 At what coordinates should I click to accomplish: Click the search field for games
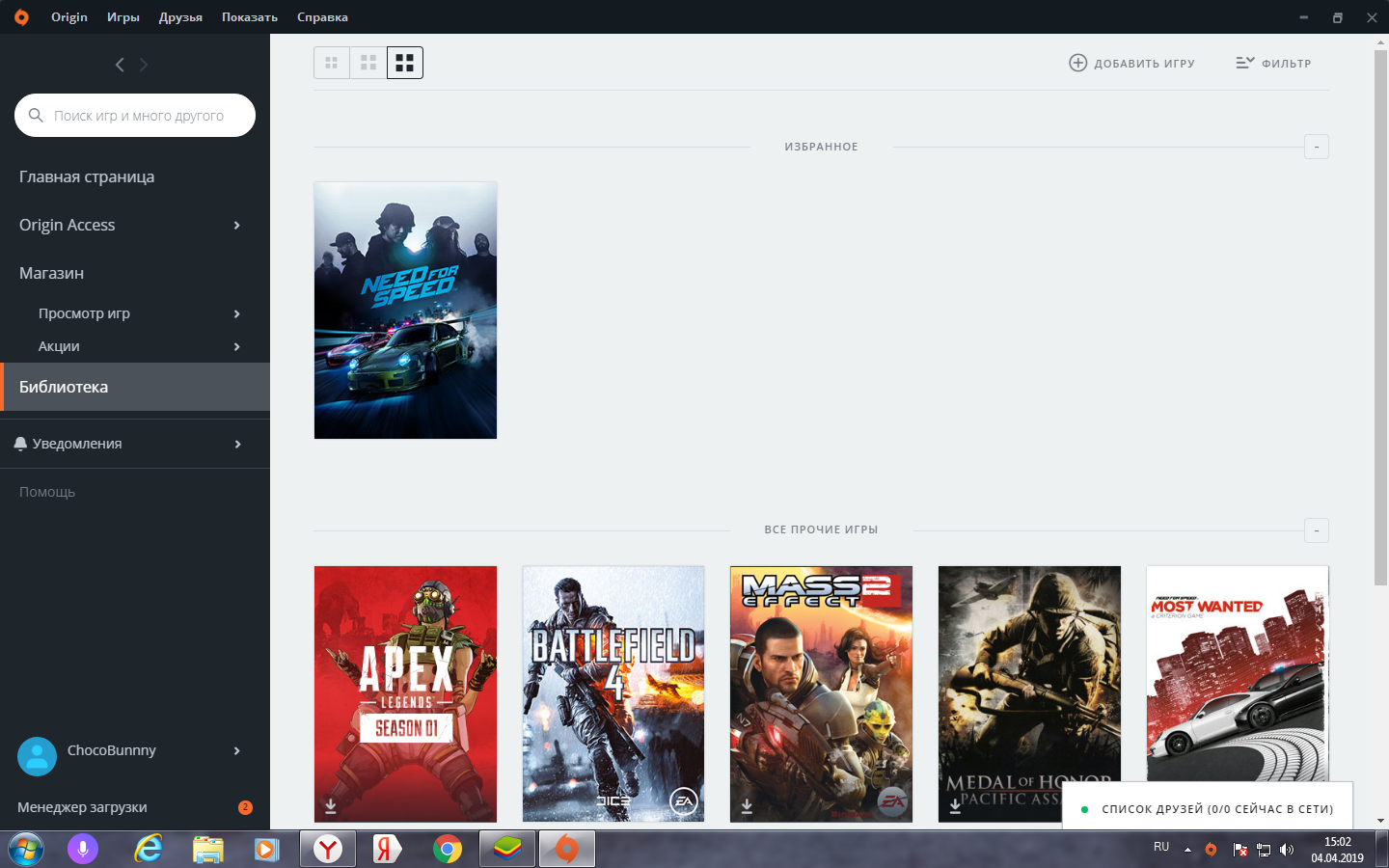coord(135,116)
